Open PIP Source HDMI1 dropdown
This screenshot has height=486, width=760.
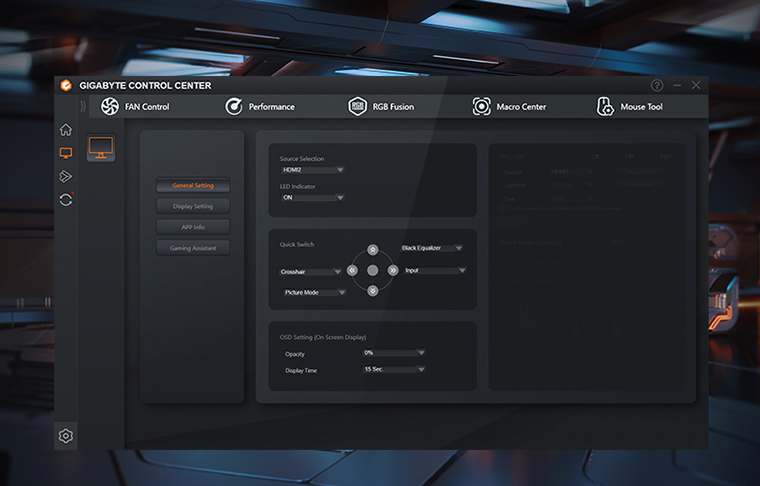click(x=572, y=172)
